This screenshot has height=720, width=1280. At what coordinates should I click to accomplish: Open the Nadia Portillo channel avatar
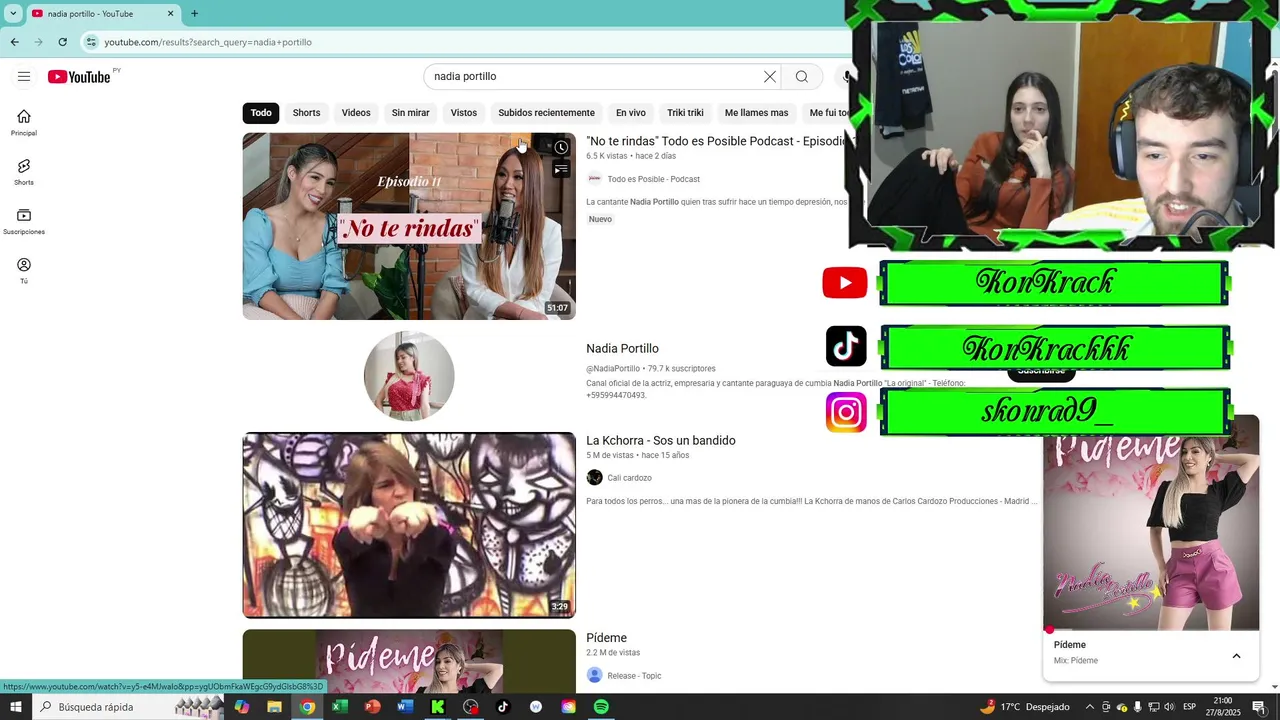tap(409, 376)
